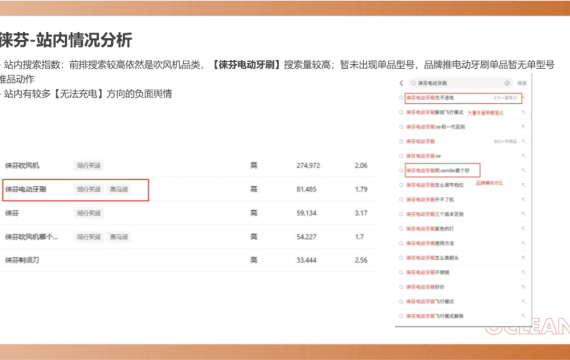This screenshot has height=360, width=570.
Task: Click the 徕芬吹风机 keyword in the table
Action: [x=22, y=165]
